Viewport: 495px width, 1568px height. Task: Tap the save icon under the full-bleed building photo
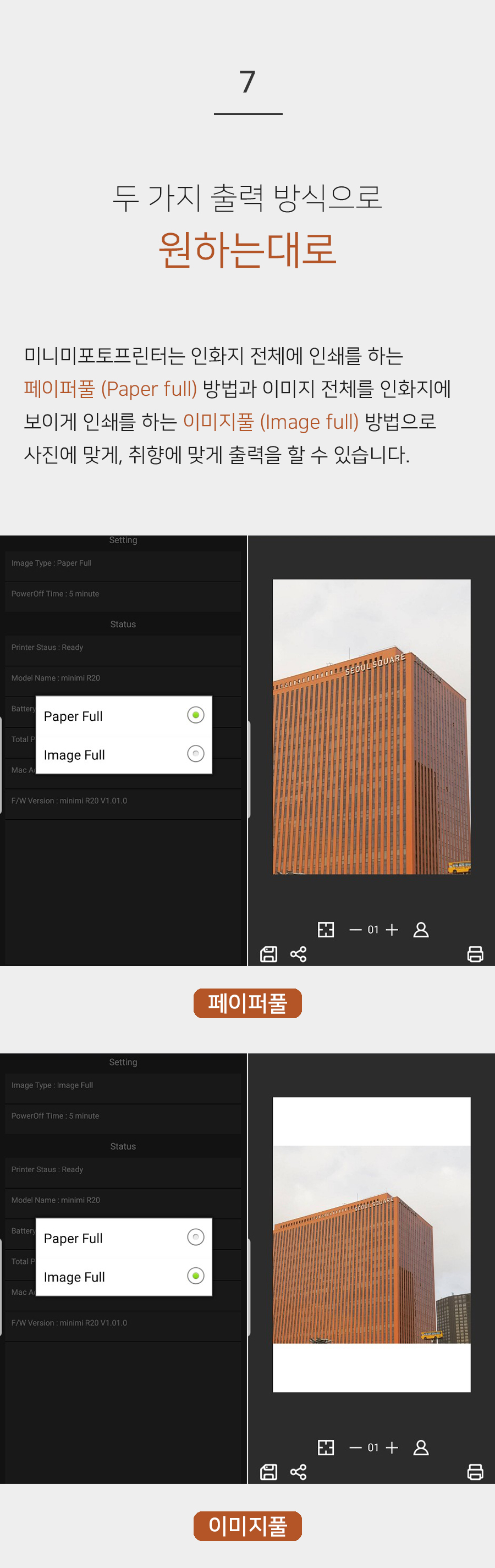tap(268, 954)
